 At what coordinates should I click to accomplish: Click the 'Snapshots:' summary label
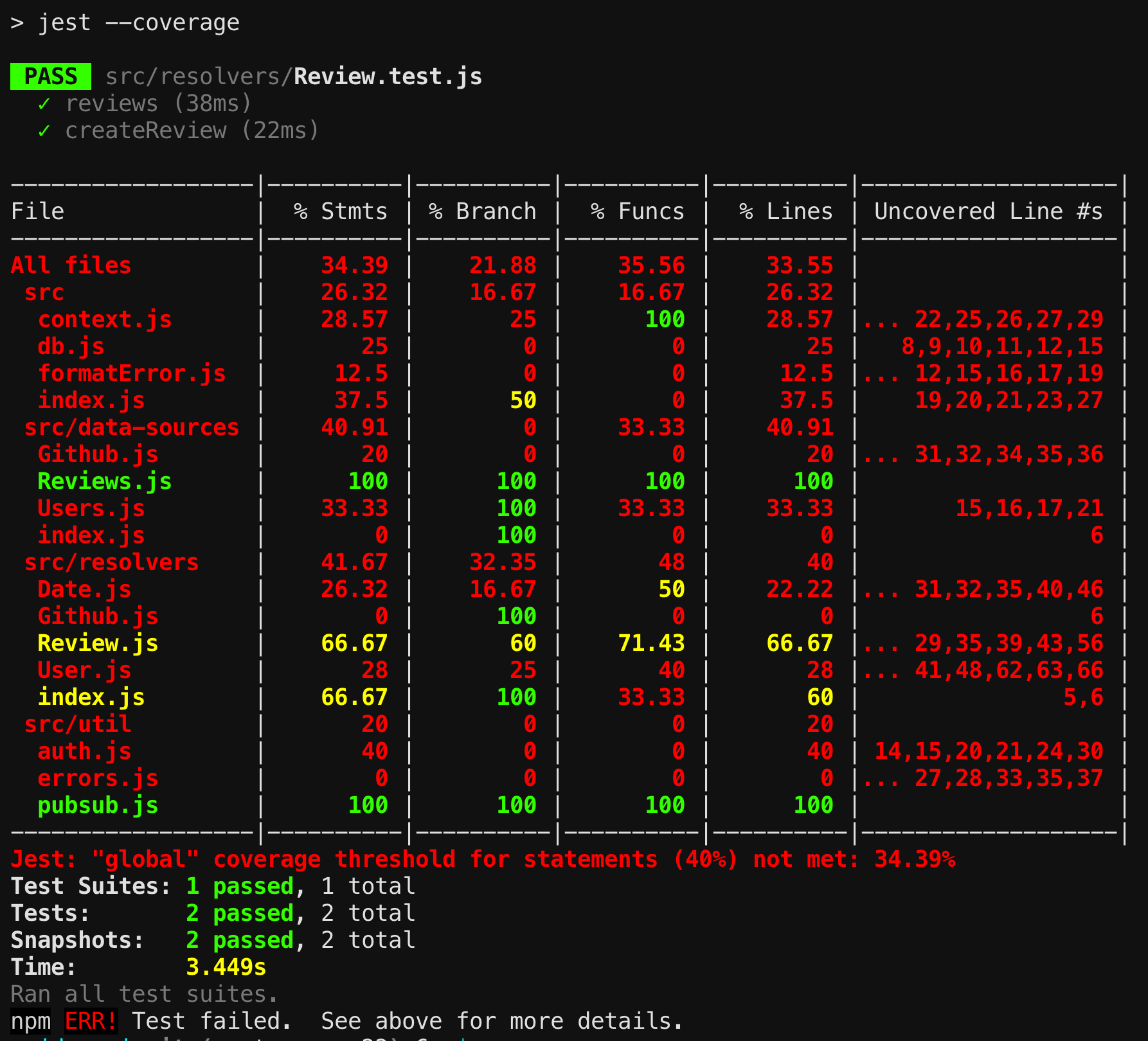78,940
